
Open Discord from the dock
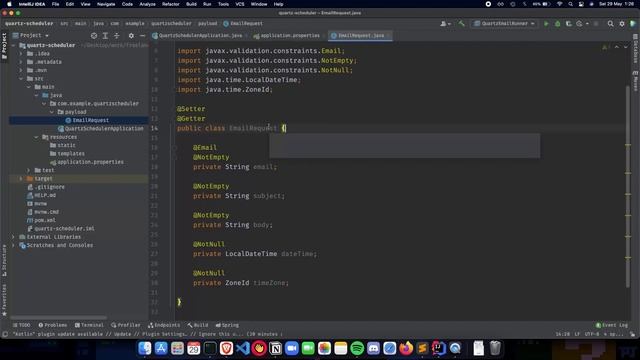373,348
